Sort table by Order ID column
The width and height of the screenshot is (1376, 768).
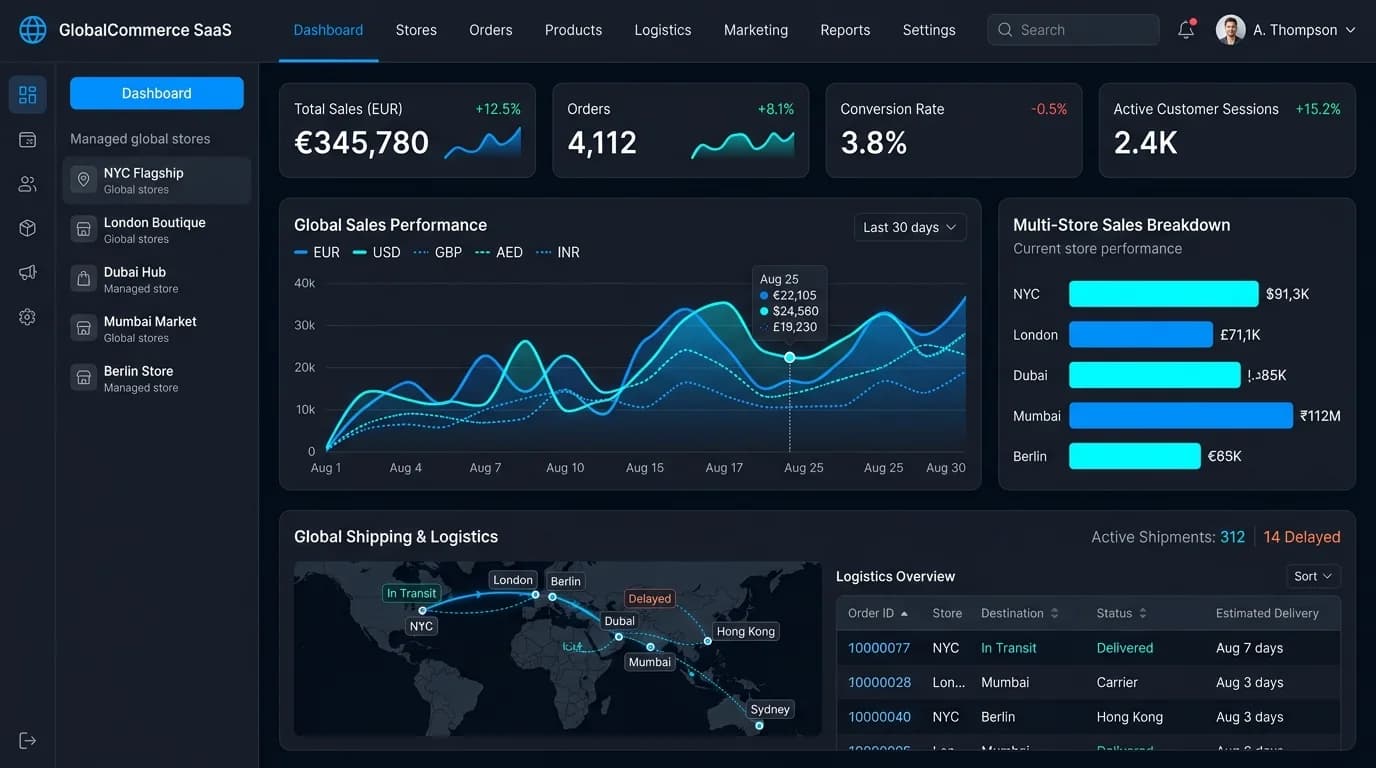[878, 613]
